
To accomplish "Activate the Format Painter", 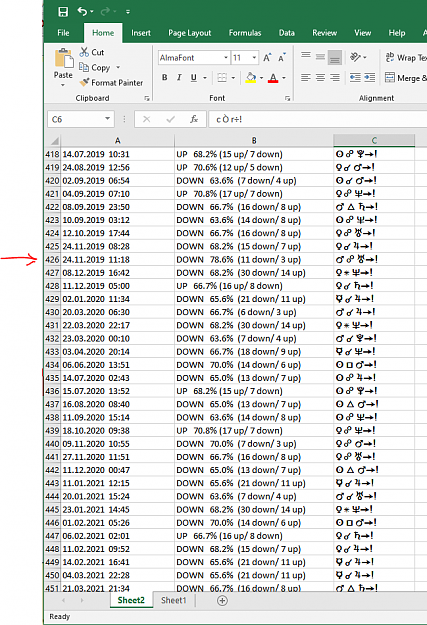I will pyautogui.click(x=111, y=83).
